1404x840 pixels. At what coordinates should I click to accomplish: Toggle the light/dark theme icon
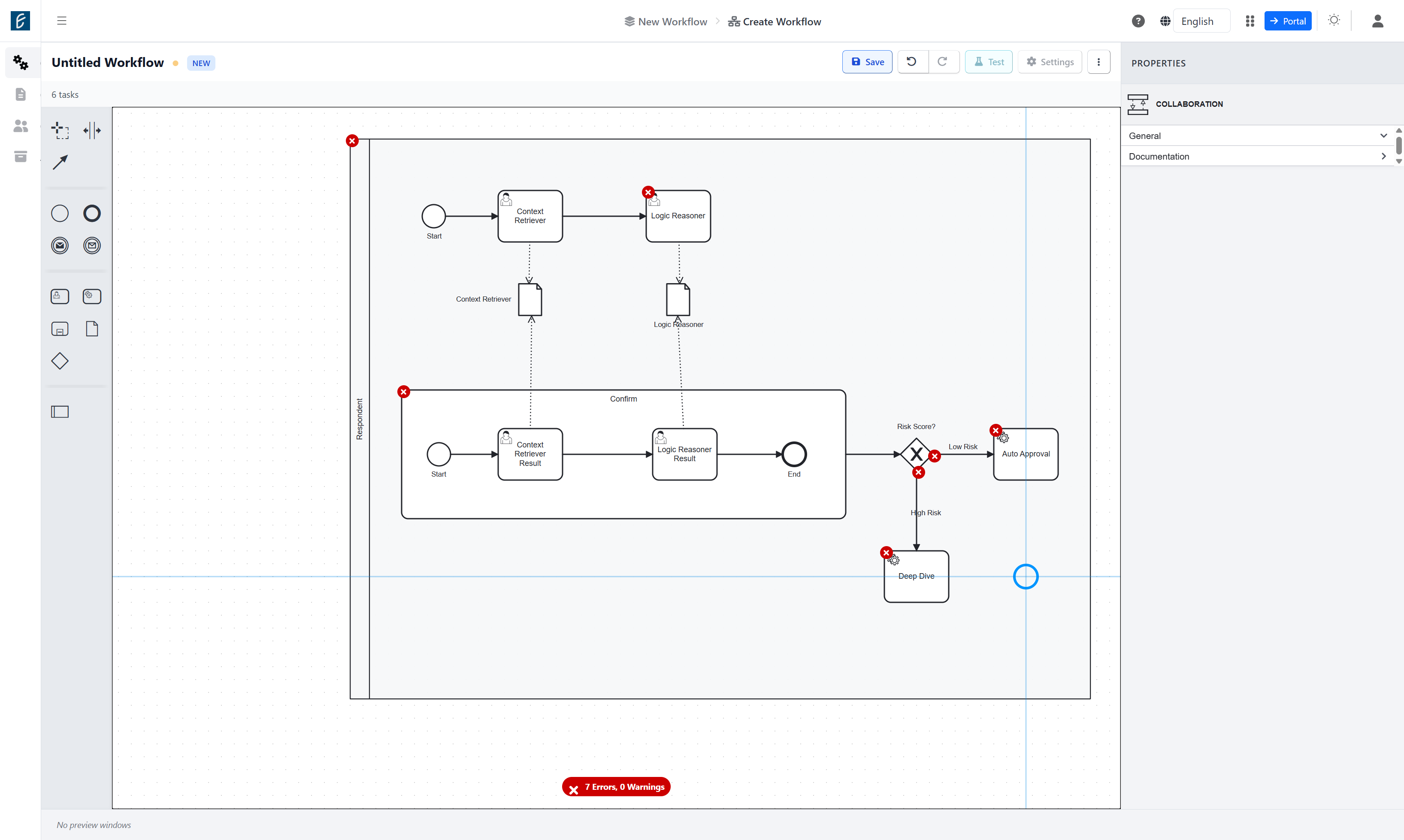click(1334, 21)
